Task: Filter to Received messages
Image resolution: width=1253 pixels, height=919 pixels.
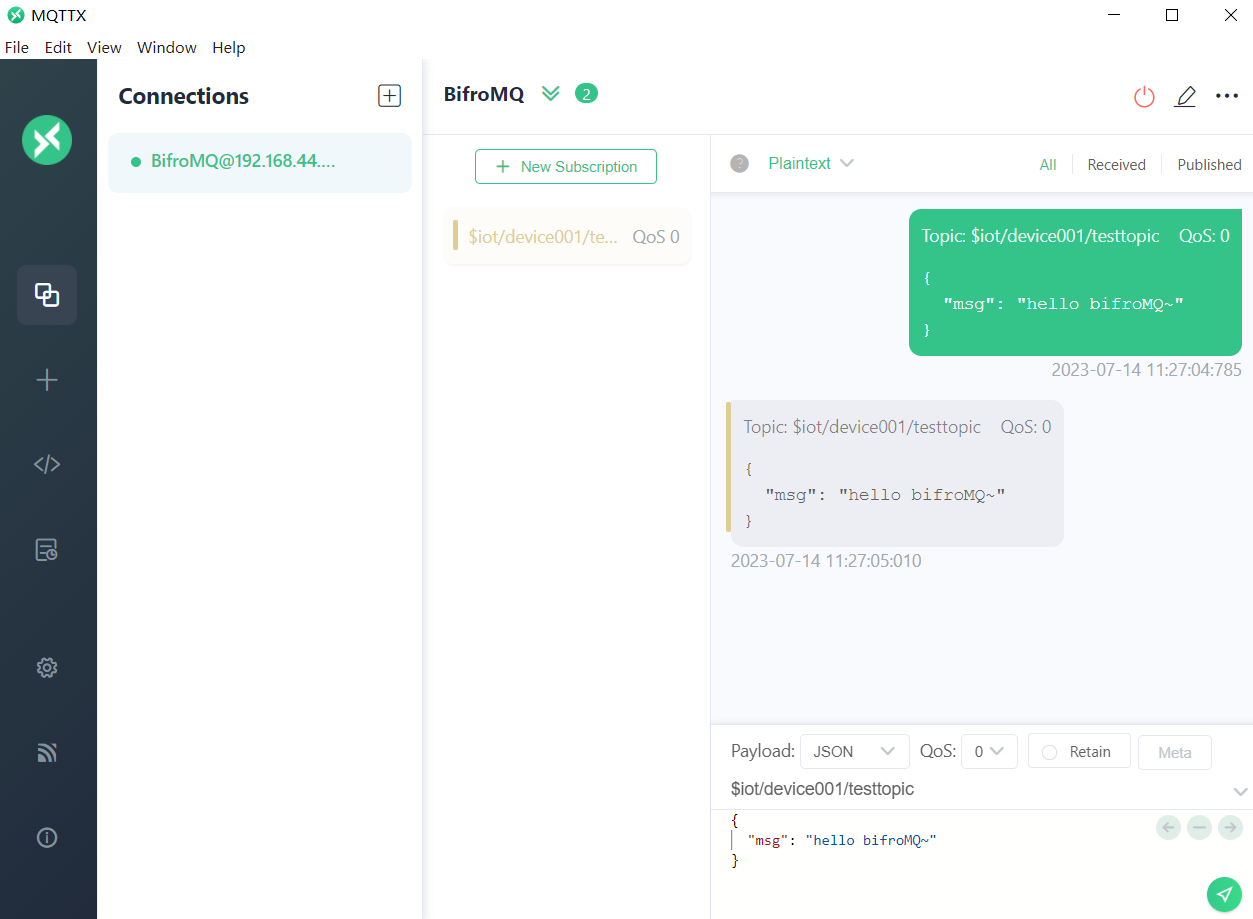Action: coord(1116,165)
